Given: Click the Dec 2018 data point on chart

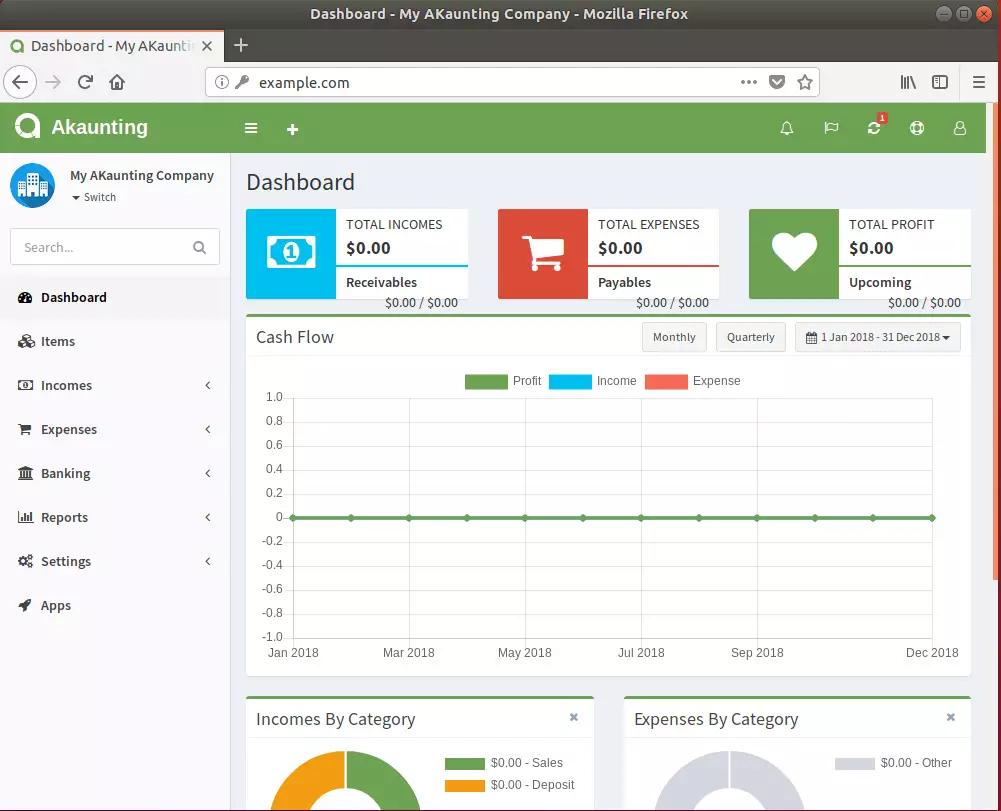Looking at the screenshot, I should 932,518.
